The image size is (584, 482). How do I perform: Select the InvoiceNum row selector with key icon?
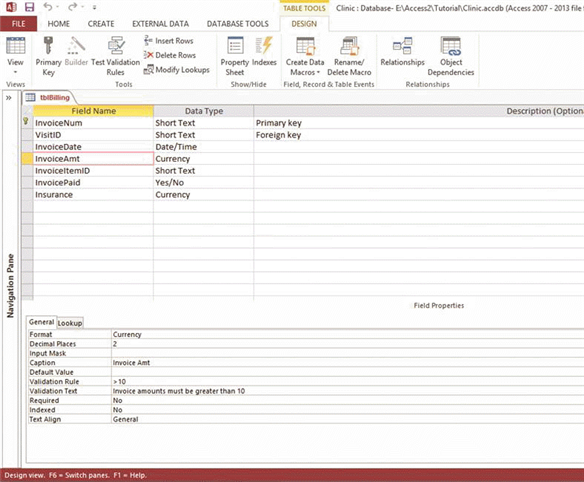[x=27, y=123]
